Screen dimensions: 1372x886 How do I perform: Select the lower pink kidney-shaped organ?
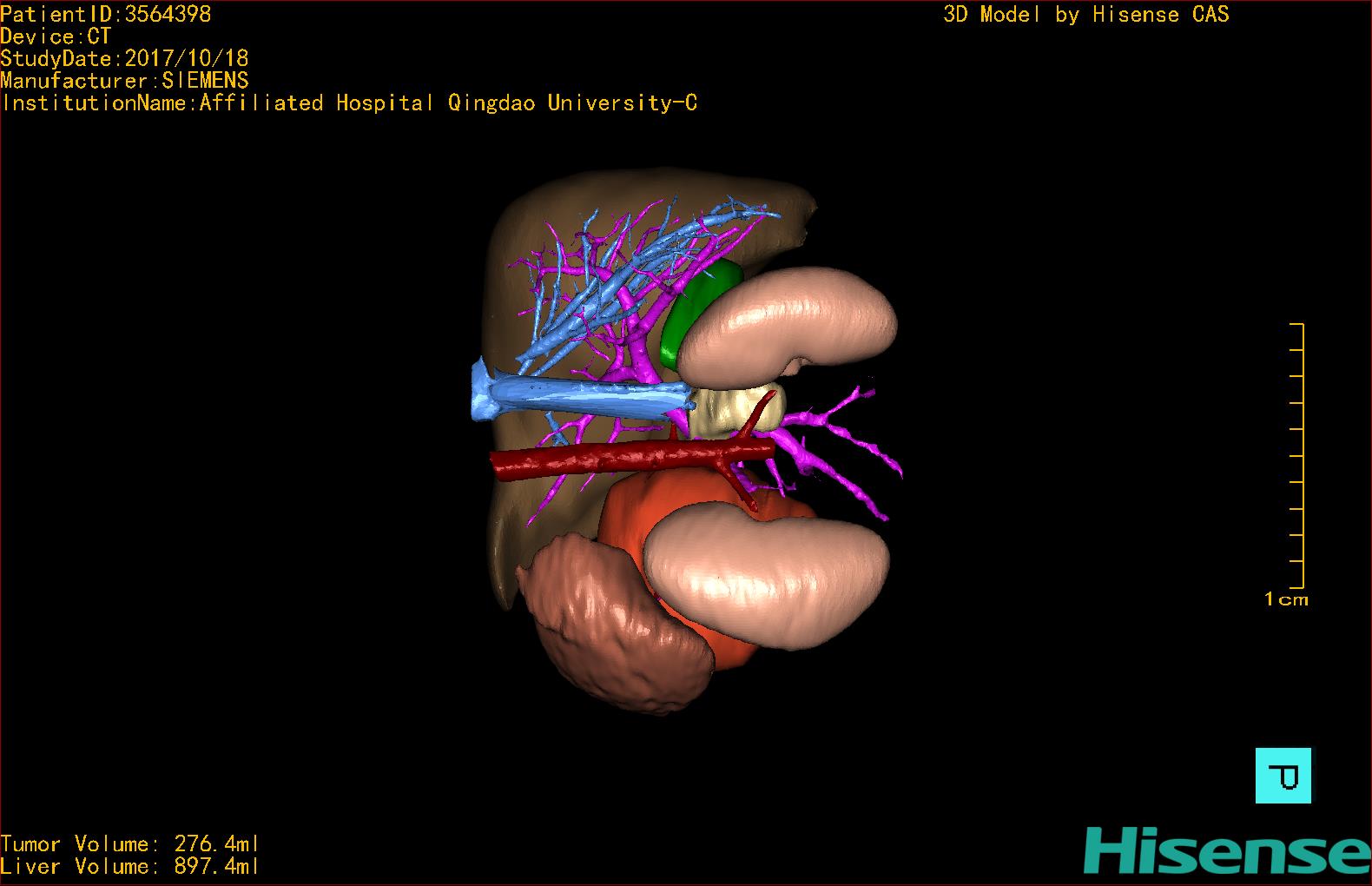[768, 573]
